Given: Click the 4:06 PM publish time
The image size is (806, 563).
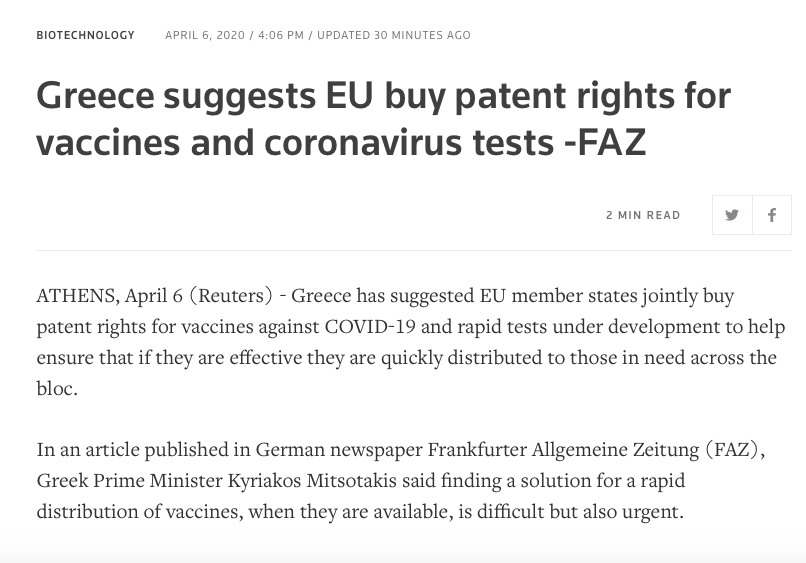Looking at the screenshot, I should (281, 35).
